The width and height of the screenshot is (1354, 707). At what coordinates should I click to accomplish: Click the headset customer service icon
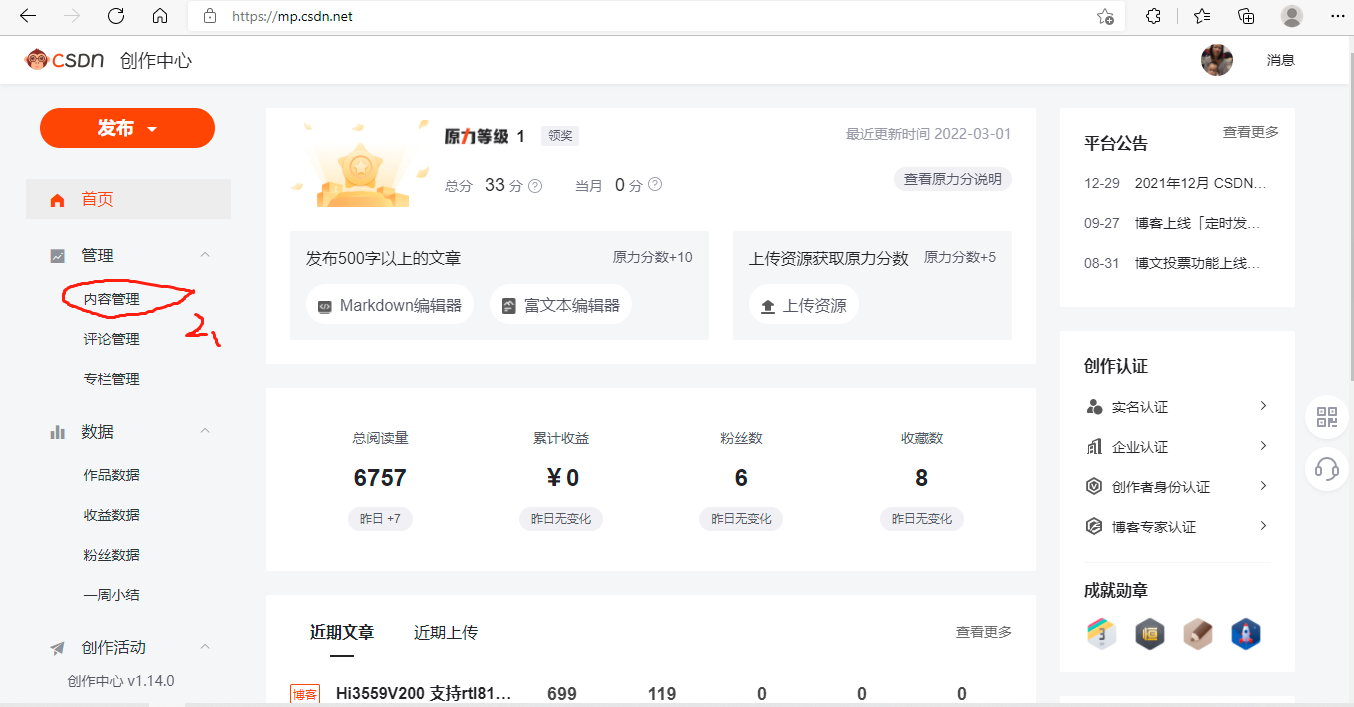tap(1327, 468)
